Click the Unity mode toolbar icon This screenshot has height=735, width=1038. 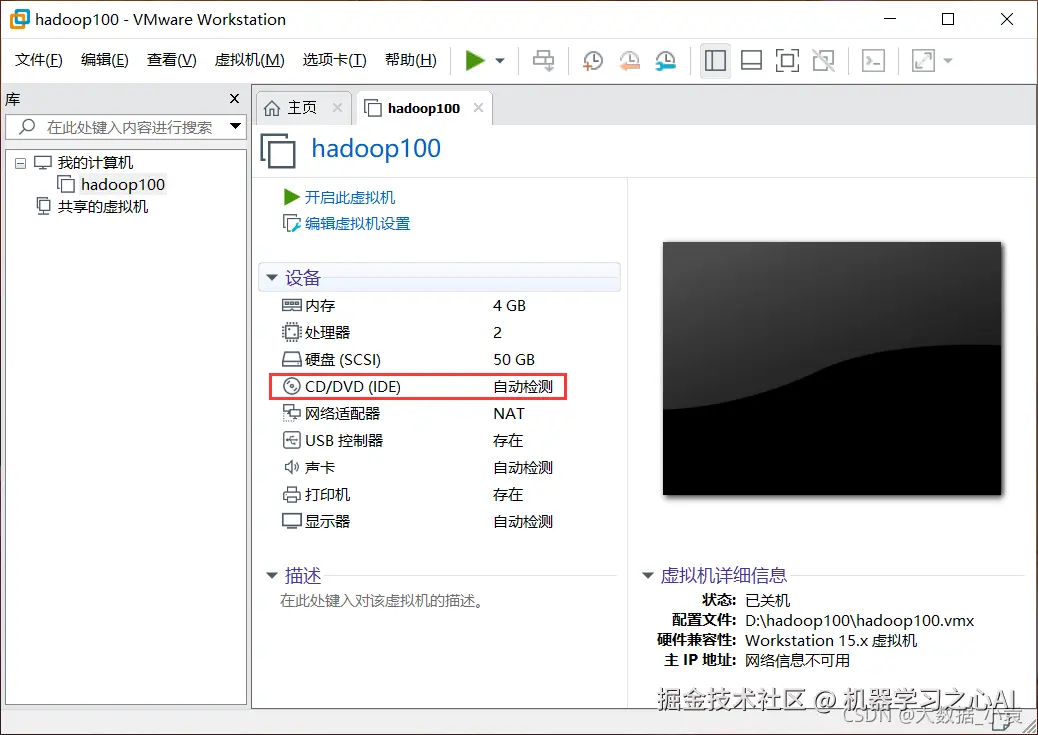tap(824, 60)
